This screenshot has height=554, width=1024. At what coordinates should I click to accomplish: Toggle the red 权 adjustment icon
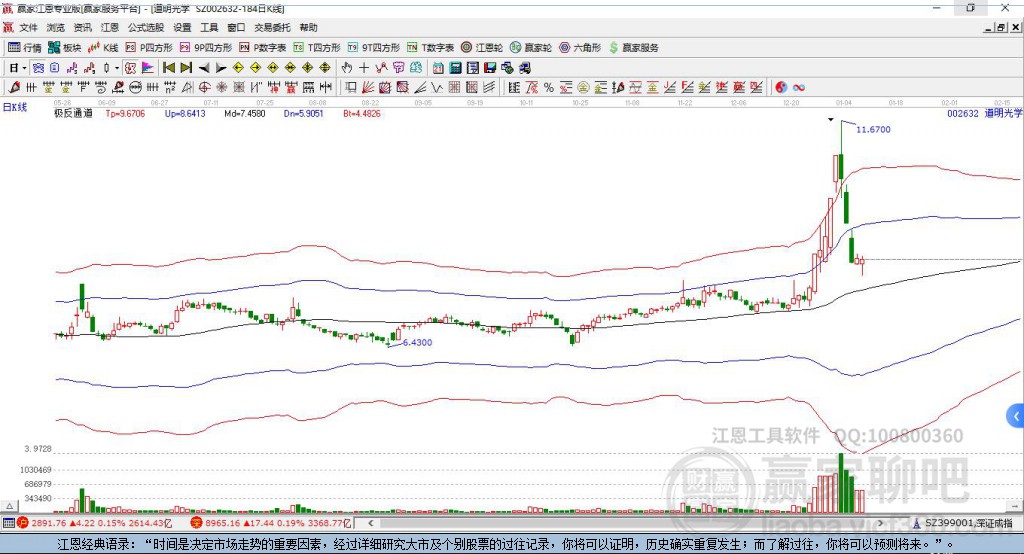coord(131,68)
